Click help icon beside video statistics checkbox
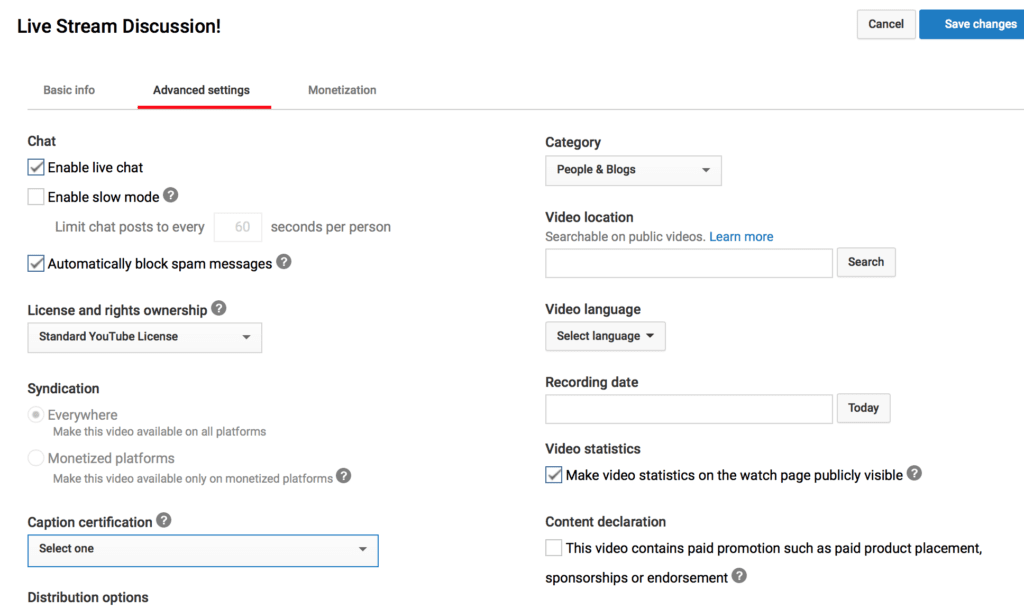The image size is (1024, 609). 914,474
